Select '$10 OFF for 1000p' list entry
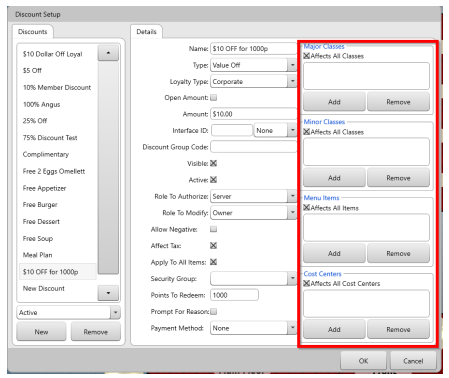Screen dimensions: 449x378 (x=57, y=272)
